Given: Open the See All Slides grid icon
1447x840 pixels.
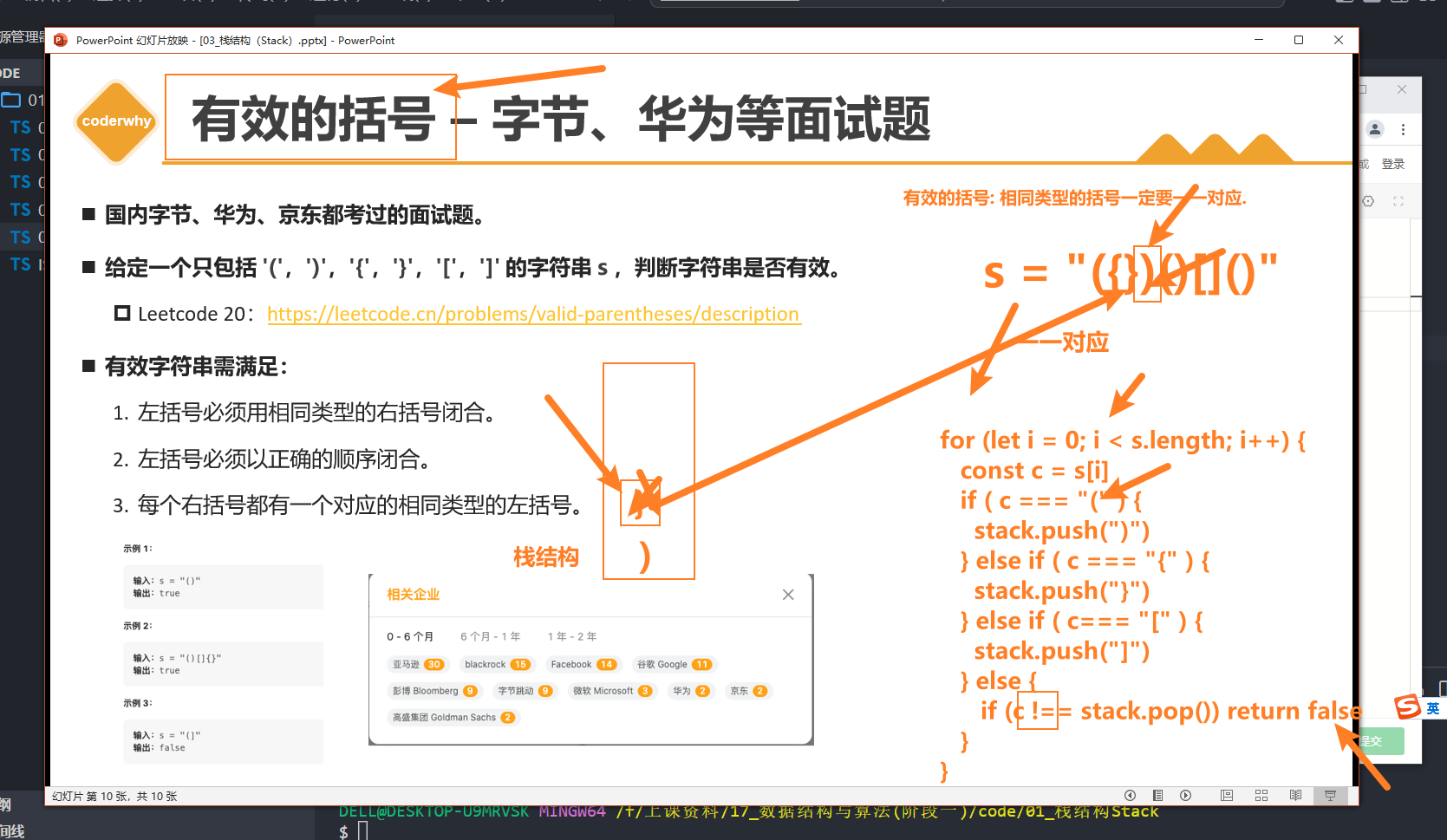Looking at the screenshot, I should tap(1261, 795).
